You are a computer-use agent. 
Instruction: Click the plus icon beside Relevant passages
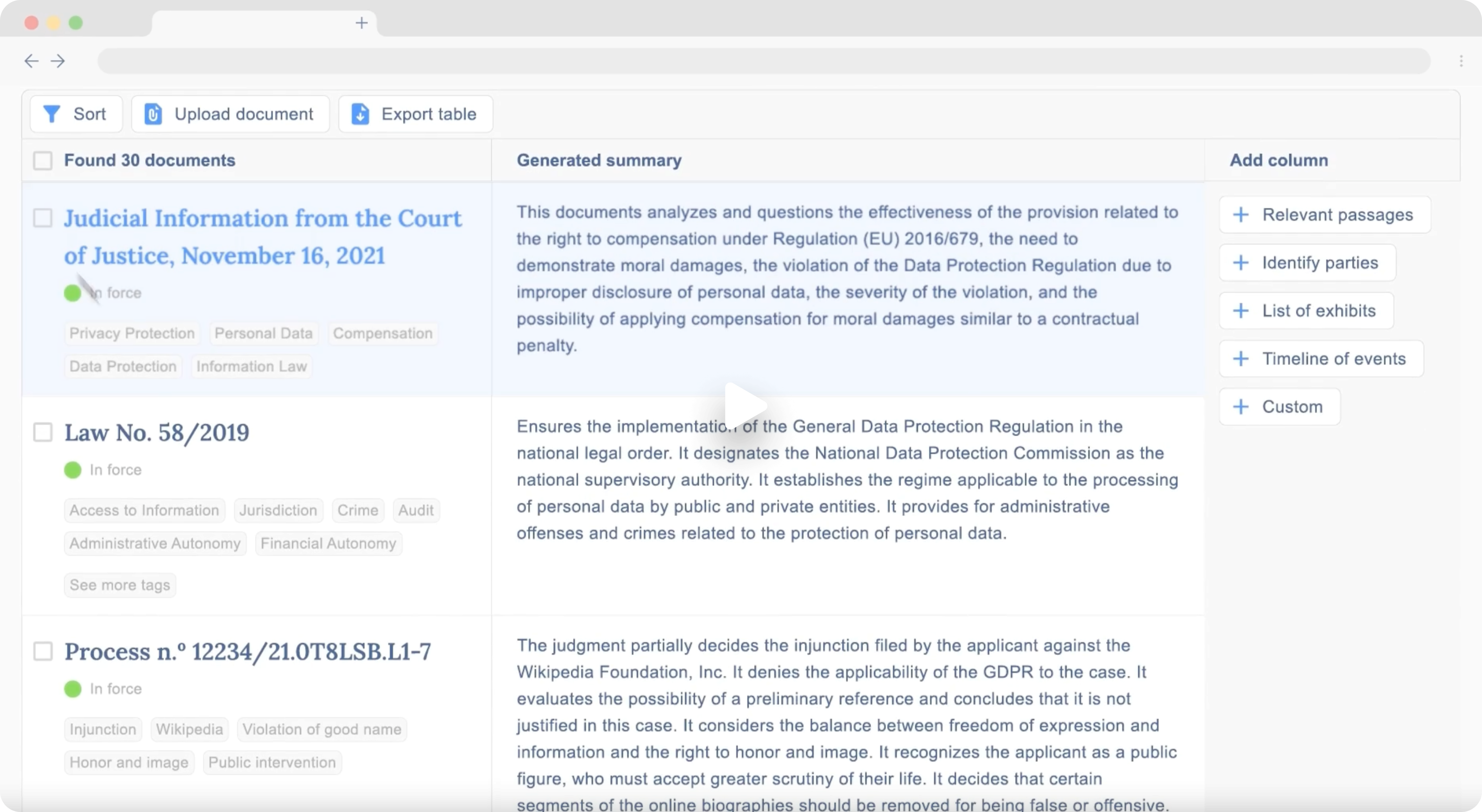(x=1241, y=215)
